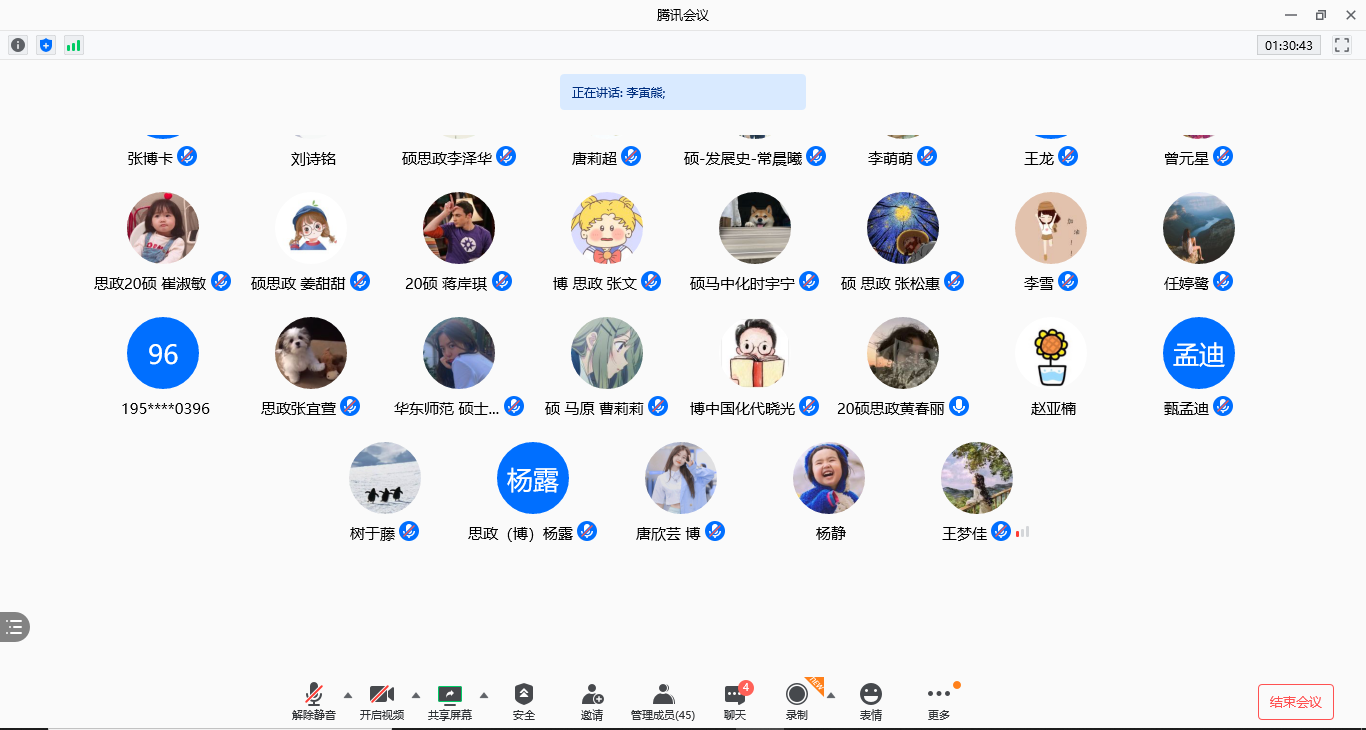
Task: Unmute microphone with 解除静音 button
Action: (x=314, y=701)
